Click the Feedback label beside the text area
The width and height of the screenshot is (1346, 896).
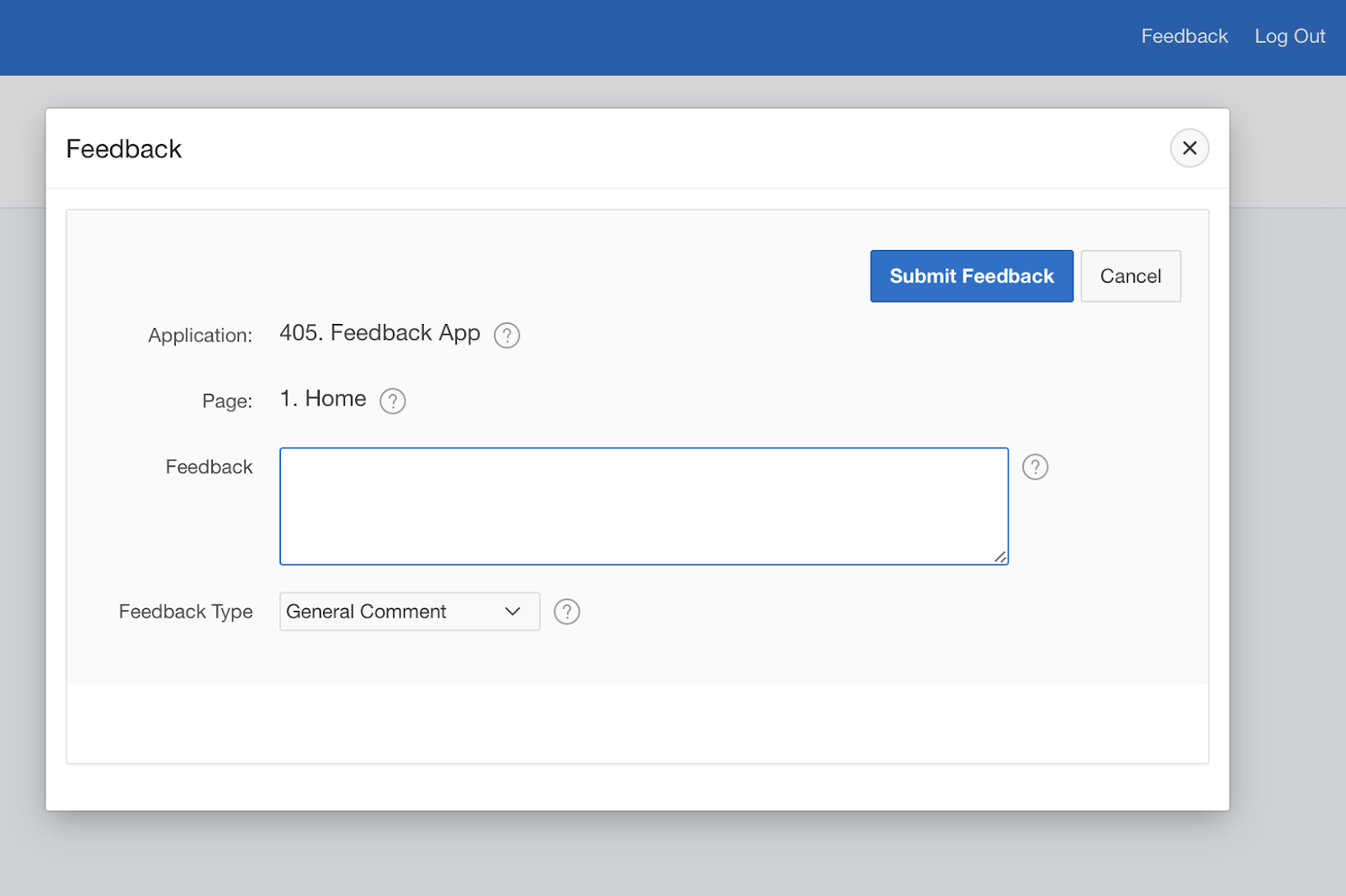(209, 467)
